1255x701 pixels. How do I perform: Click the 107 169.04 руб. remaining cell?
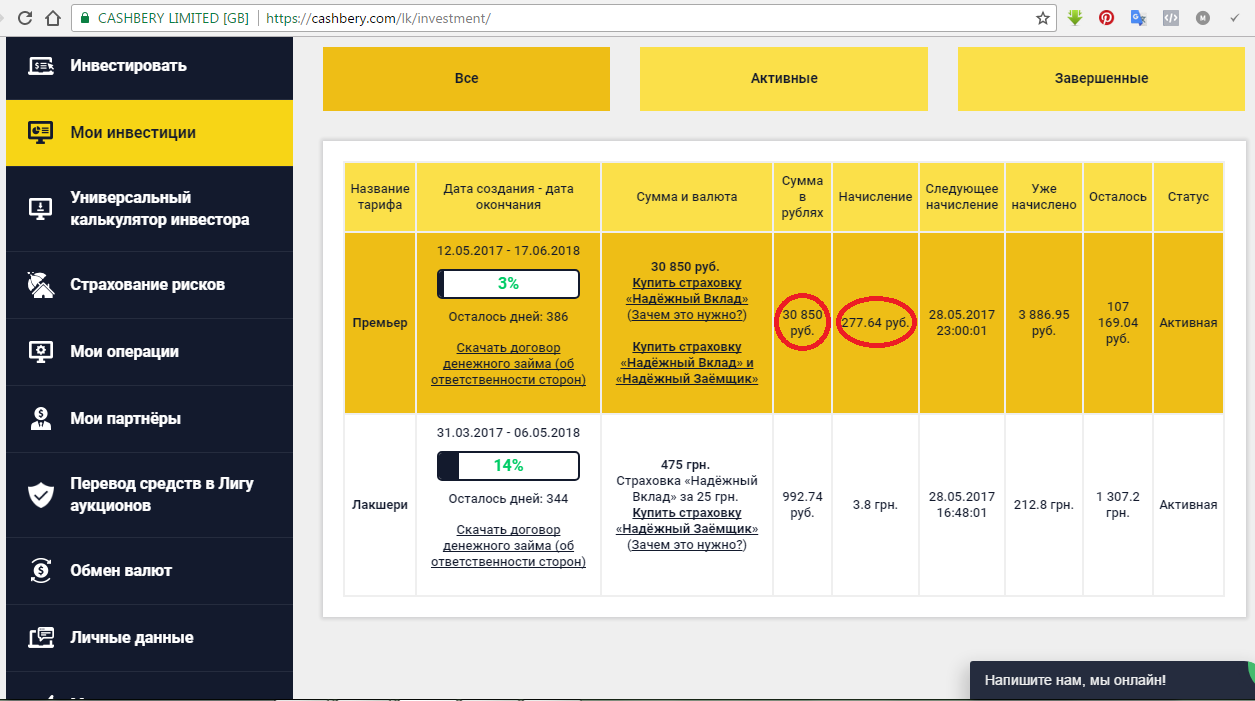coord(1118,323)
